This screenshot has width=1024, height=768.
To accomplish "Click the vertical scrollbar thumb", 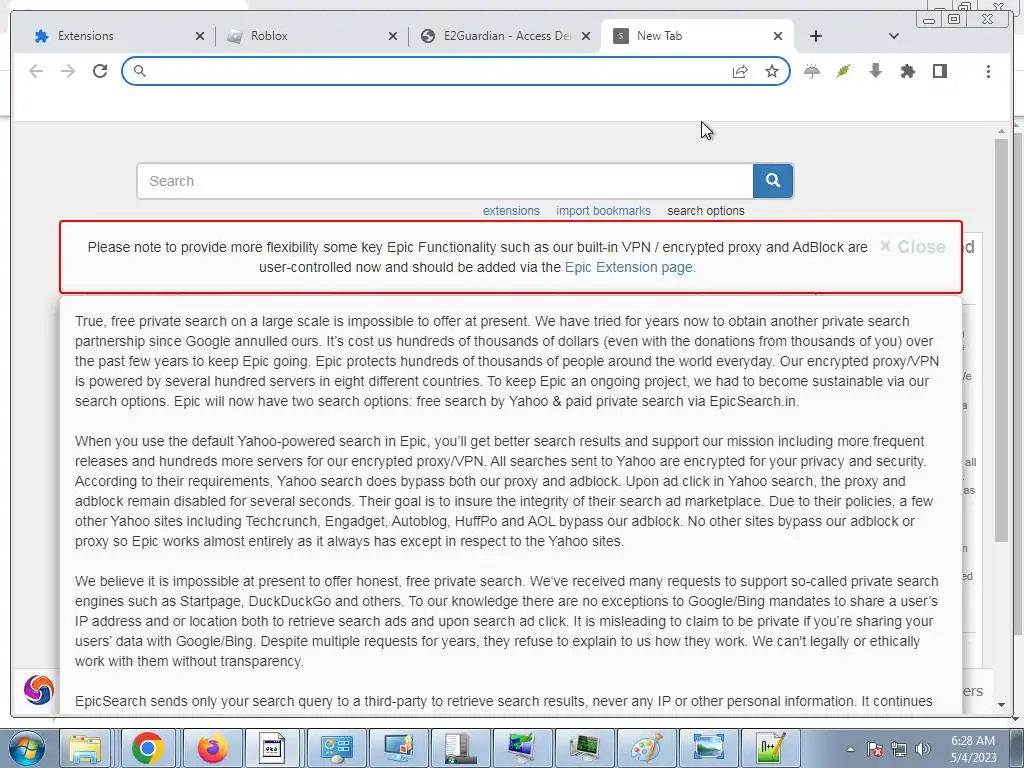I will point(1002,340).
